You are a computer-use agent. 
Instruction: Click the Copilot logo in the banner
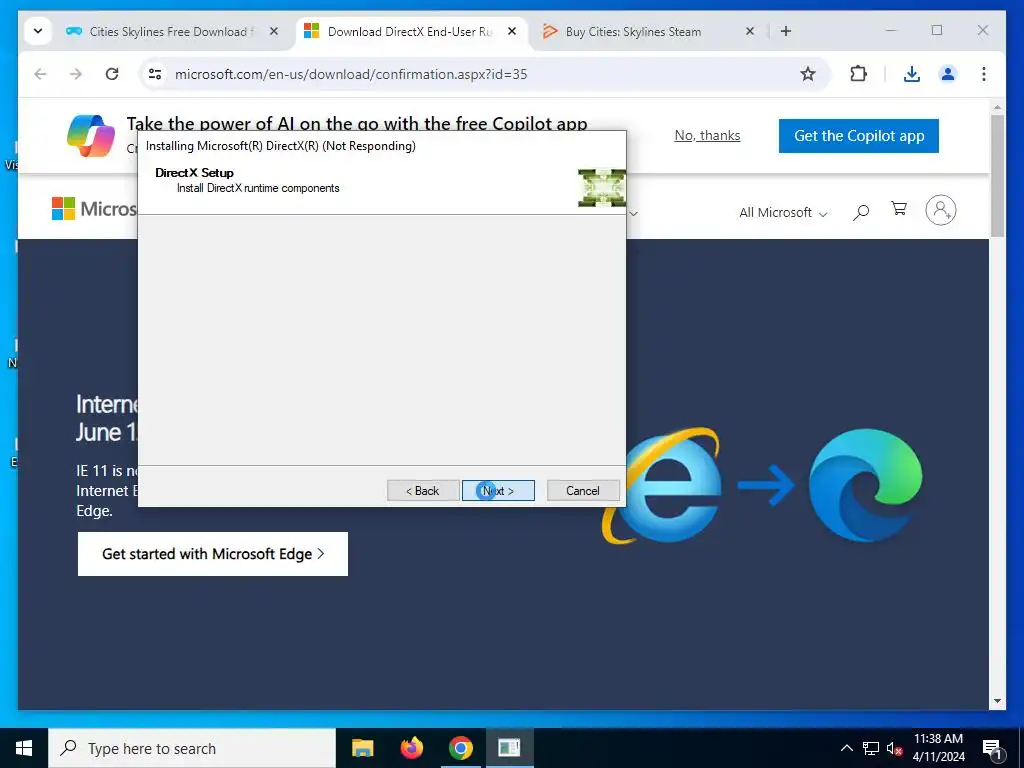91,136
